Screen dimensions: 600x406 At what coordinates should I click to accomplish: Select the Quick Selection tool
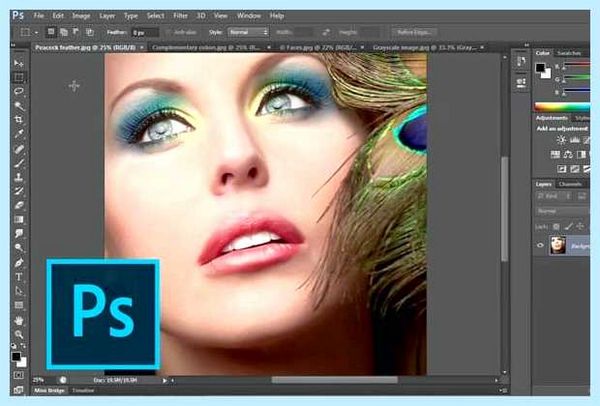pos(18,106)
